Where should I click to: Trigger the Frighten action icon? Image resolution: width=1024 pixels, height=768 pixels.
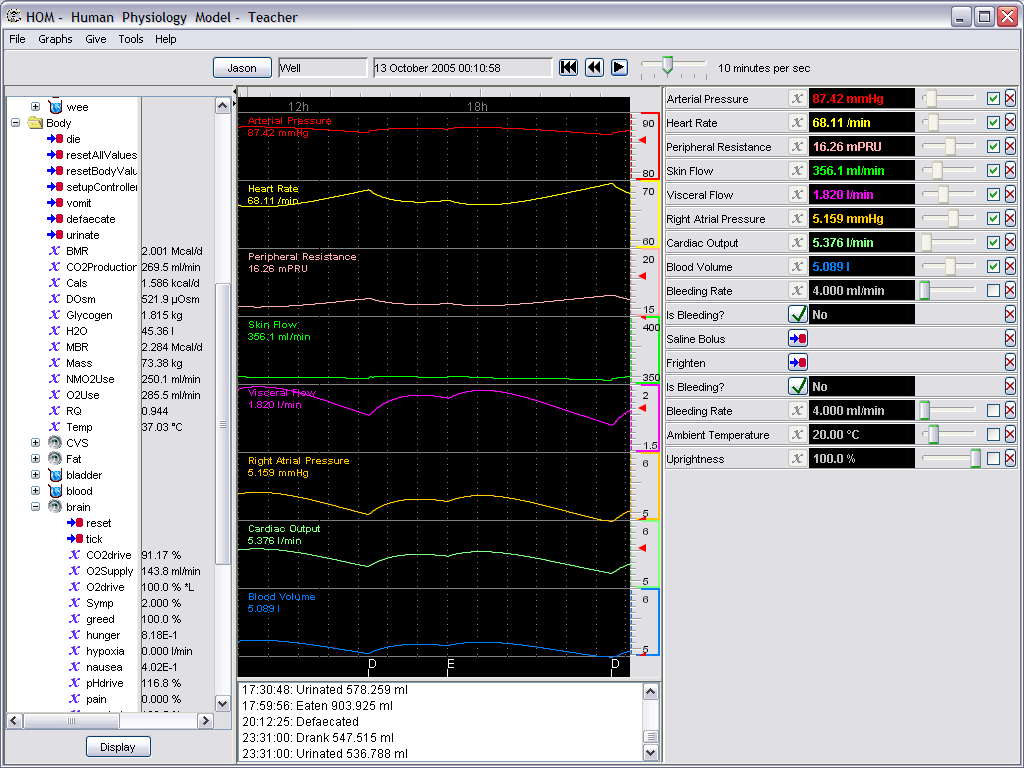797,363
